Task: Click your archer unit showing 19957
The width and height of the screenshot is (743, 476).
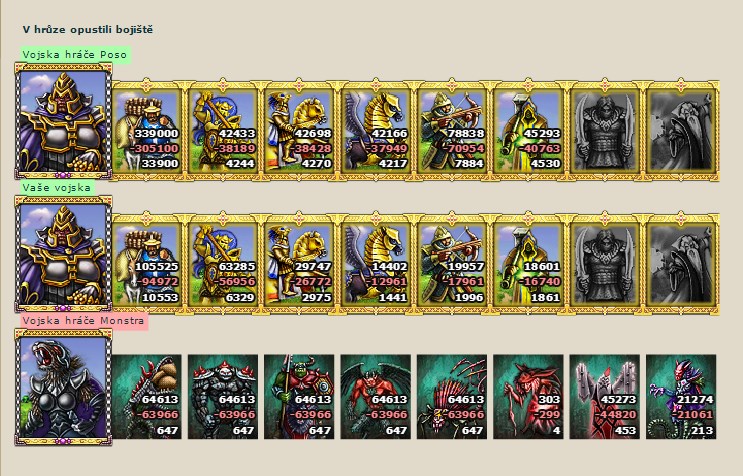Action: click(452, 264)
